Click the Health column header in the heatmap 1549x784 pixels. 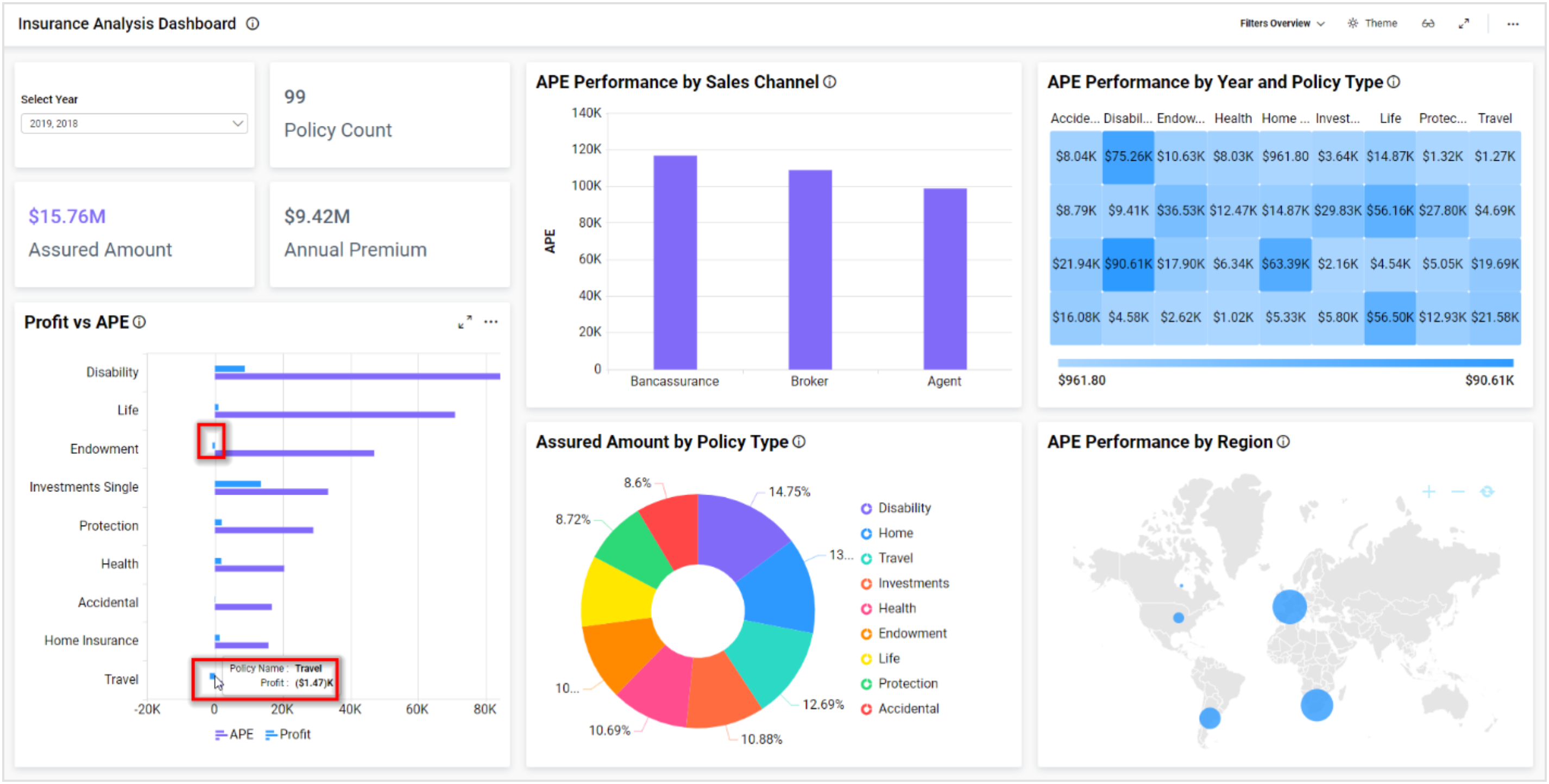[1233, 118]
